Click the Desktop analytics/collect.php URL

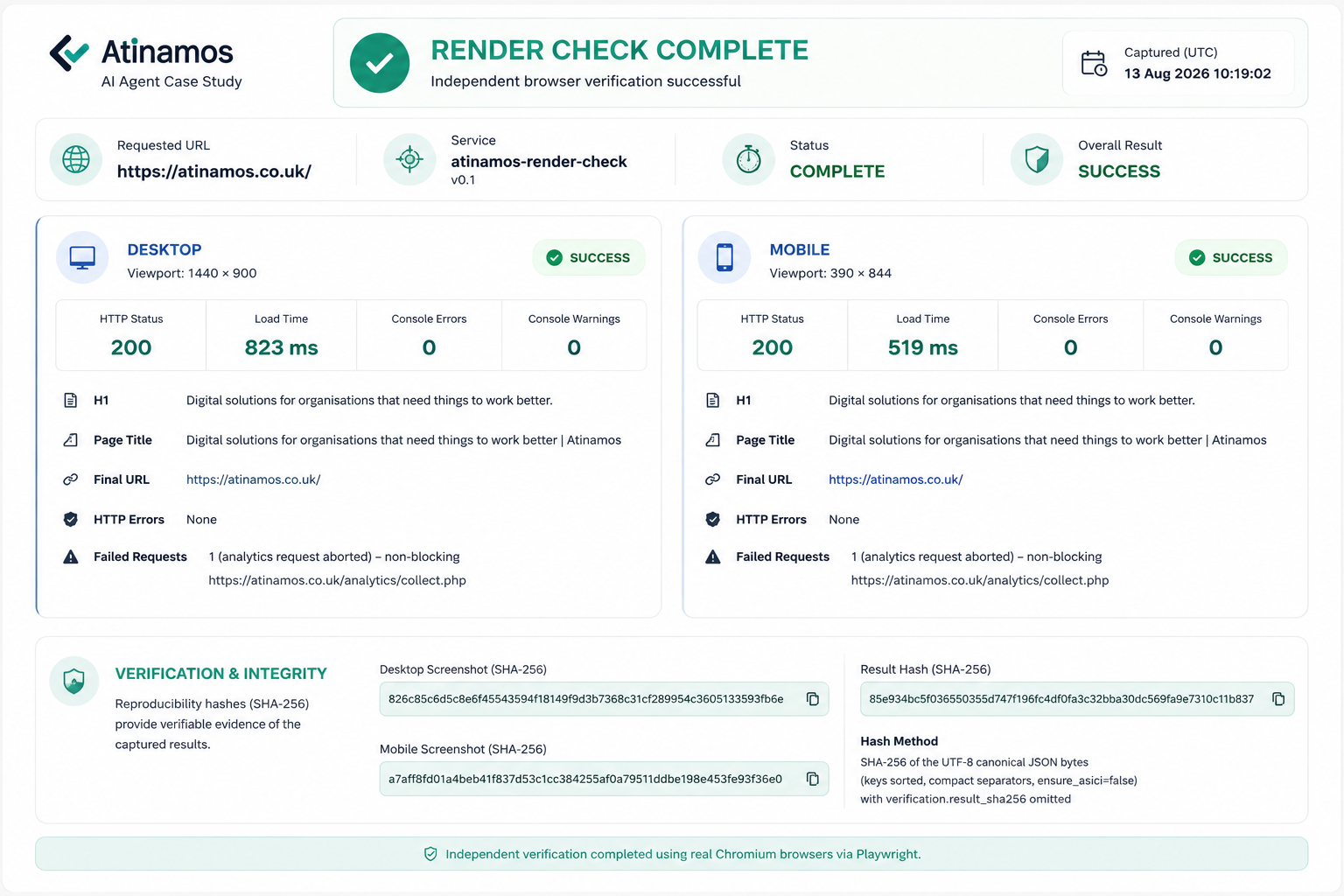pos(337,580)
